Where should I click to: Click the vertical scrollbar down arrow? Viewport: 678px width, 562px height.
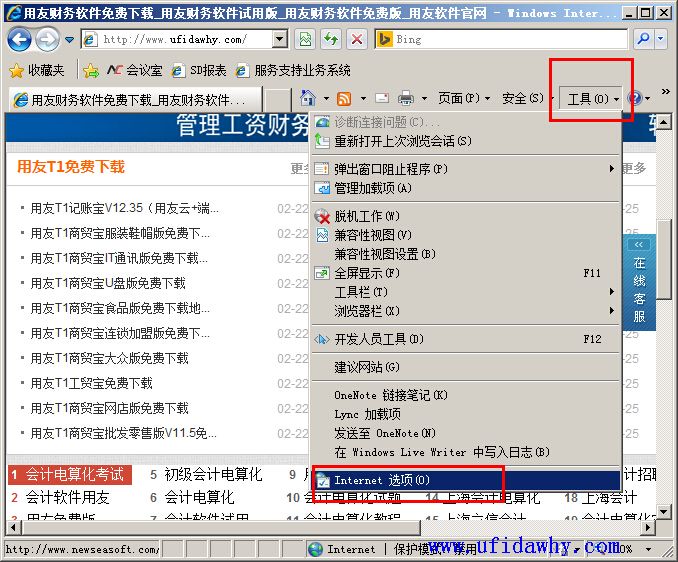click(x=664, y=511)
